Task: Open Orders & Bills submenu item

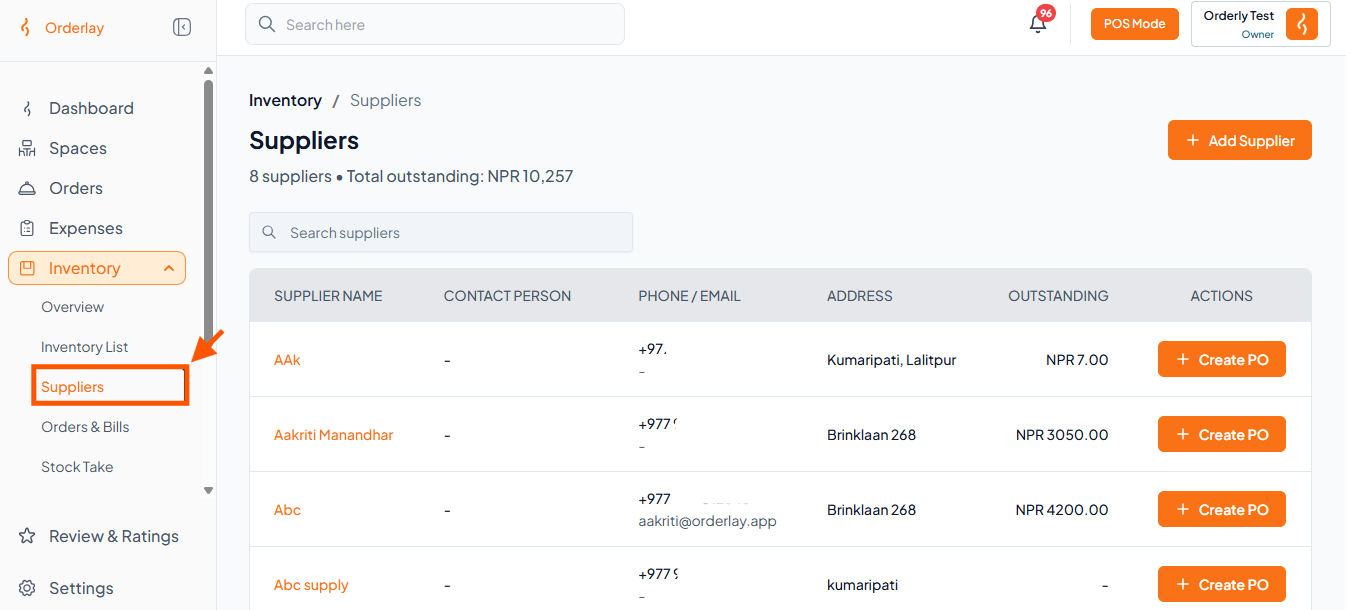Action: (85, 427)
